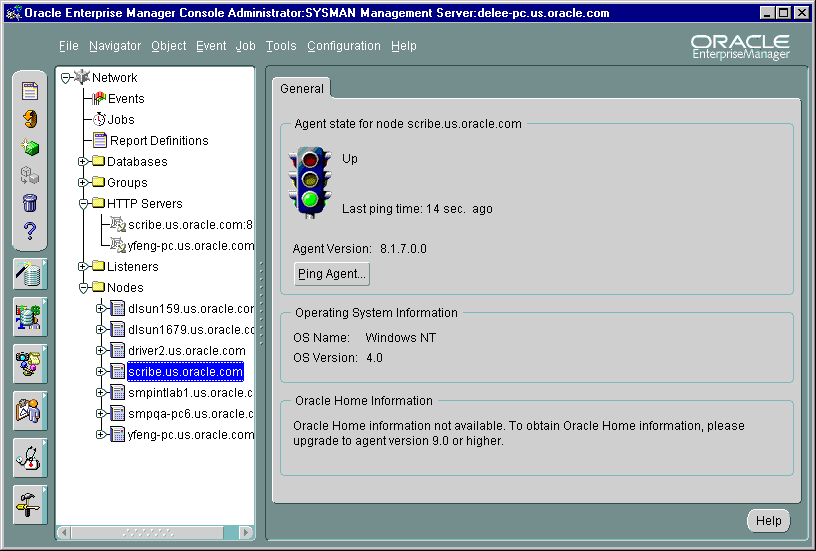Click the title bar application icon

pyautogui.click(x=14, y=12)
